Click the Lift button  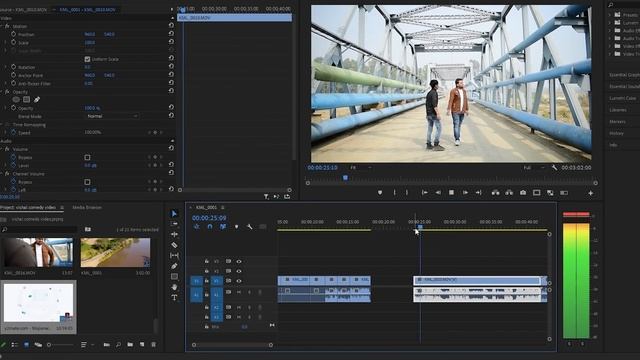tap(496, 193)
